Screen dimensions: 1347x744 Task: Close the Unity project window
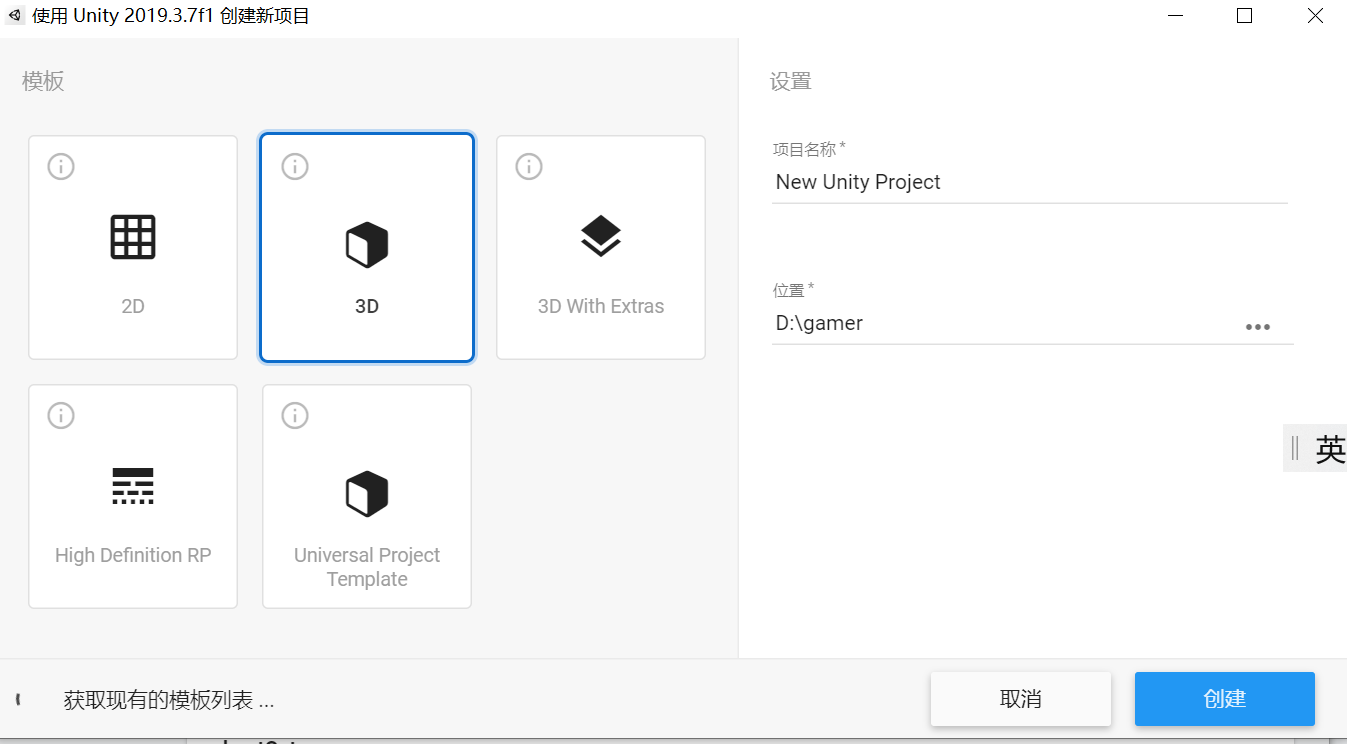click(1316, 16)
